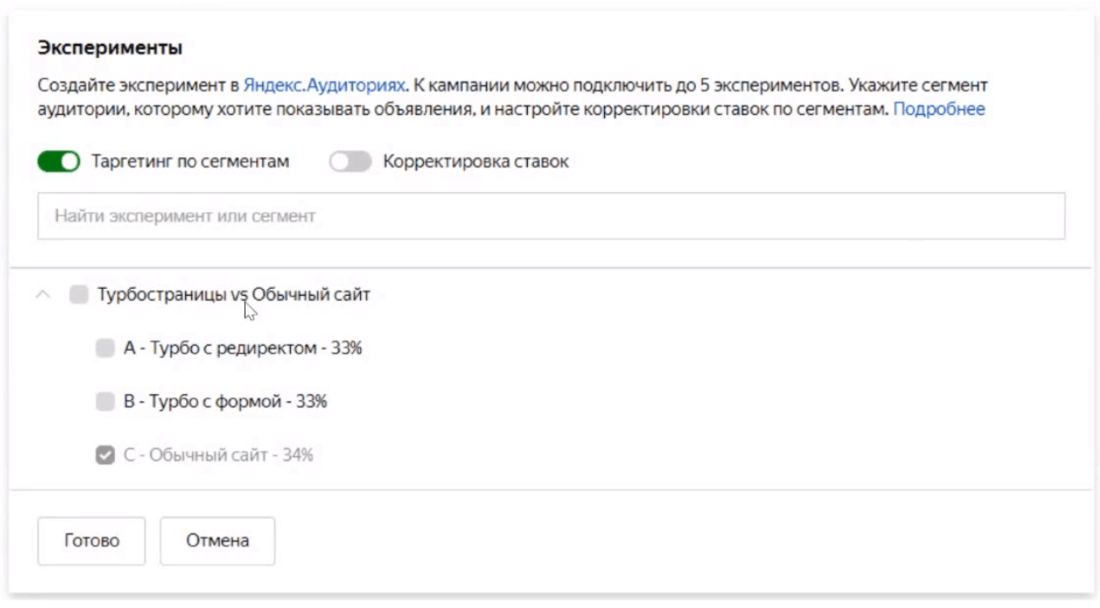Viewport: 1100px width, 608px height.
Task: Select the Турбостраницы vs Обычный сайт experiment name
Action: coord(234,295)
